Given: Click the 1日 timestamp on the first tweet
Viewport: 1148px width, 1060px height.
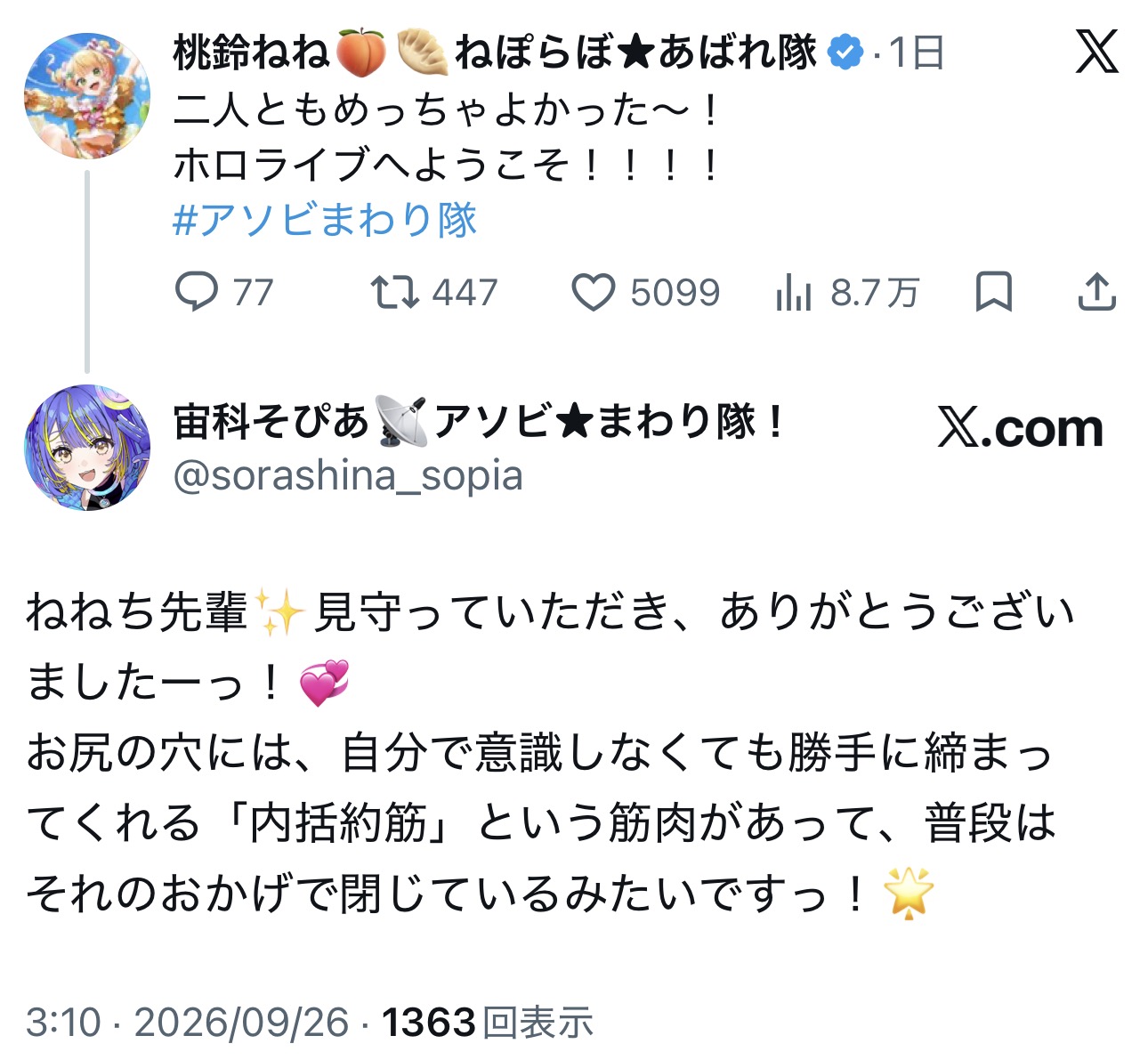Looking at the screenshot, I should click(x=917, y=53).
